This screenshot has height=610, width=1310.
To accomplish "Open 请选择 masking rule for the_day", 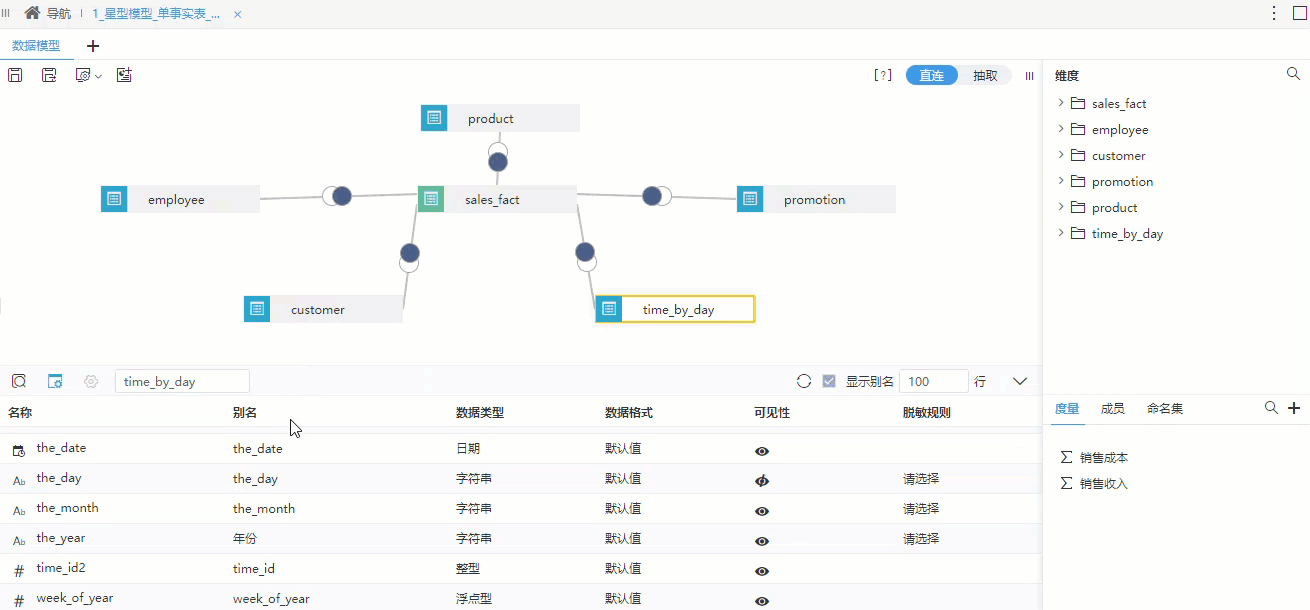I will coord(921,479).
